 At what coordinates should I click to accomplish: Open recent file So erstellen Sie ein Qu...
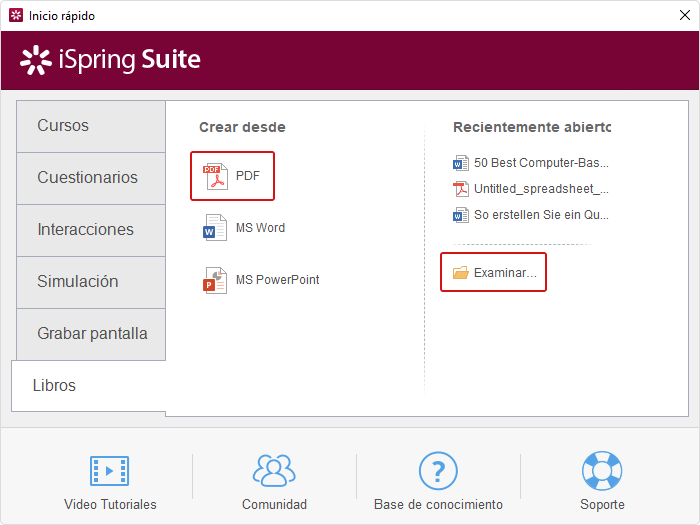(x=541, y=215)
